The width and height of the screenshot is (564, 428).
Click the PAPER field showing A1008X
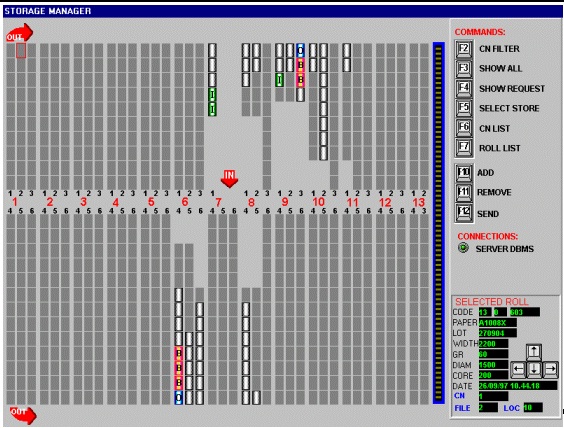click(x=497, y=323)
